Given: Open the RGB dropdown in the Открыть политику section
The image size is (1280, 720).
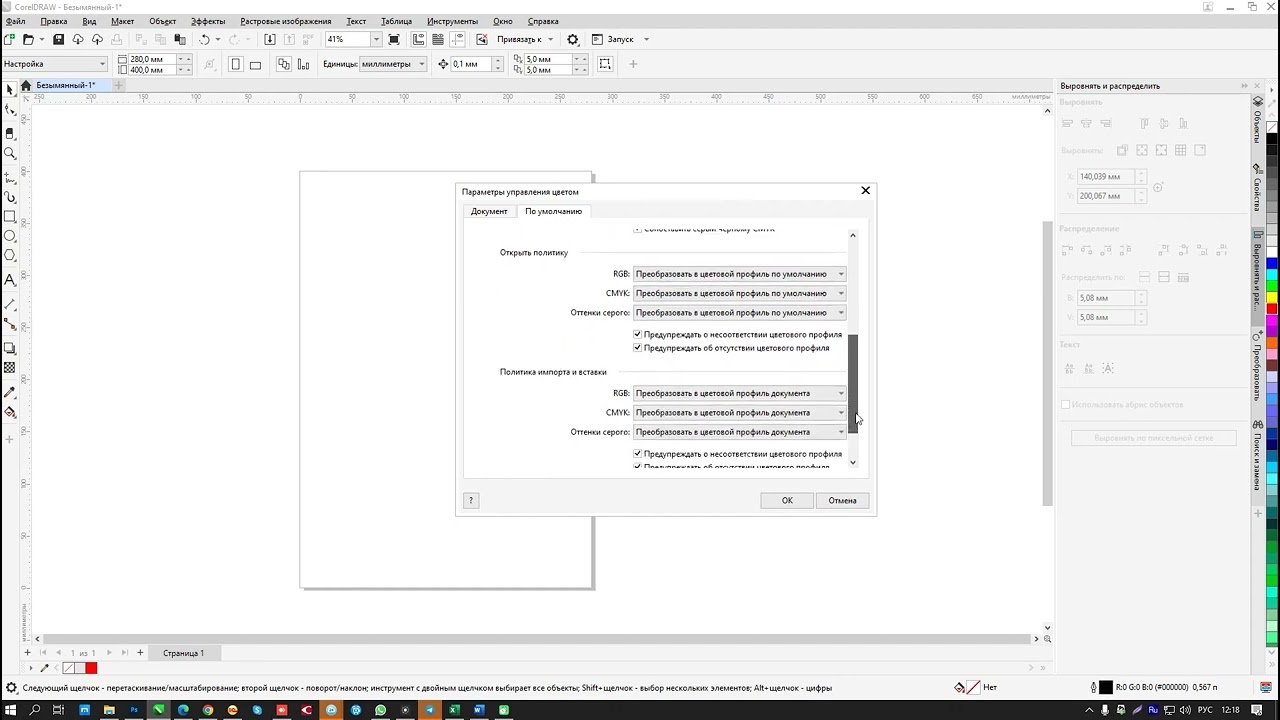Looking at the screenshot, I should pyautogui.click(x=740, y=274).
